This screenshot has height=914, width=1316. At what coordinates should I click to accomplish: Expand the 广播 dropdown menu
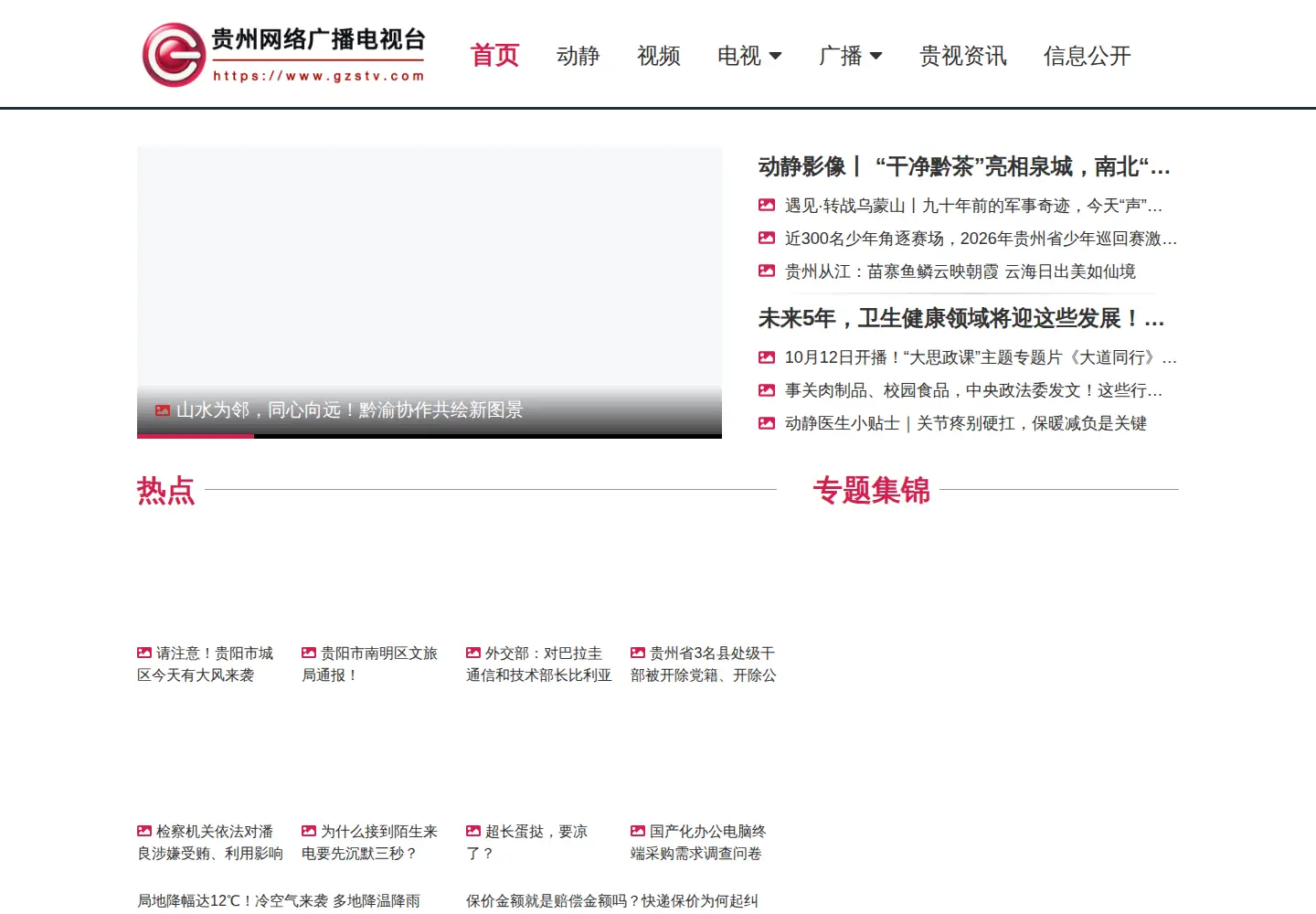point(850,56)
